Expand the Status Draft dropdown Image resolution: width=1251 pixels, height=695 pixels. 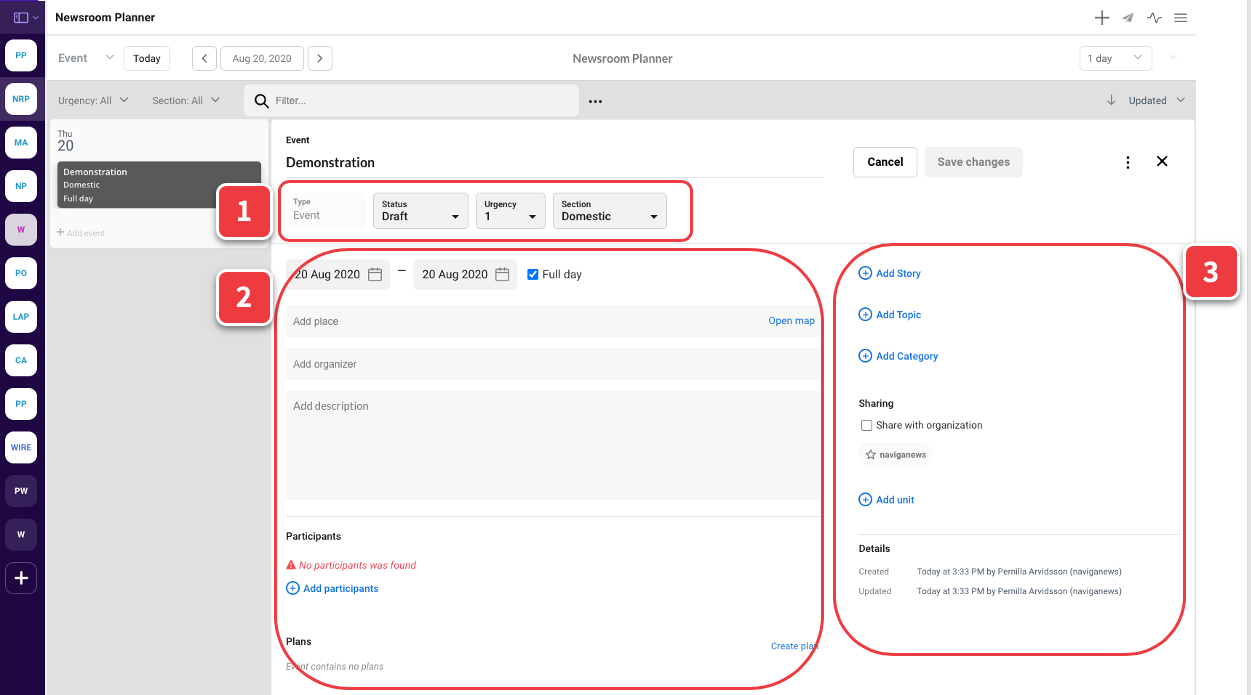[x=420, y=211]
